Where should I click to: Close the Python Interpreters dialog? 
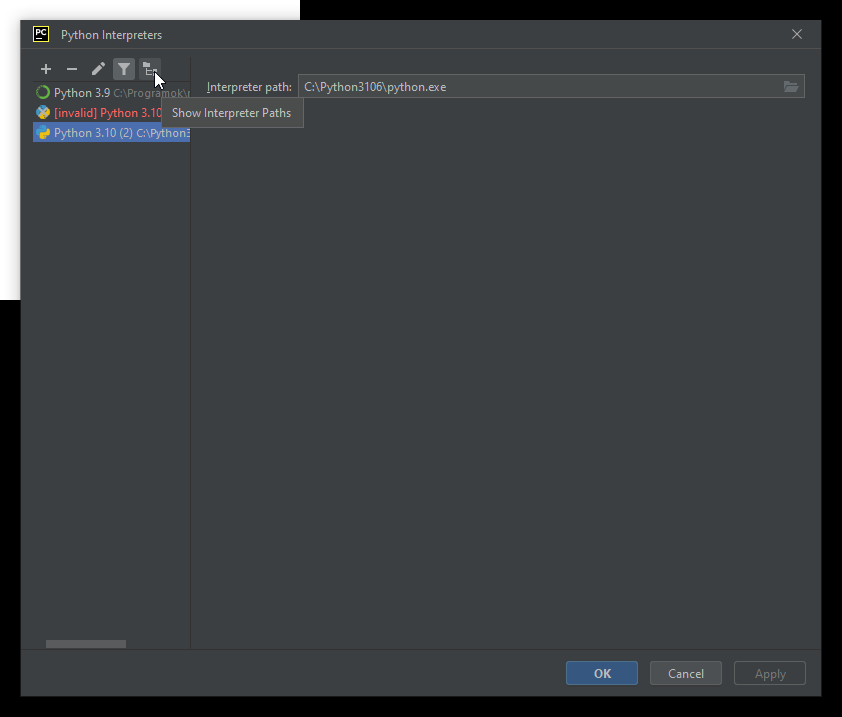tap(797, 34)
